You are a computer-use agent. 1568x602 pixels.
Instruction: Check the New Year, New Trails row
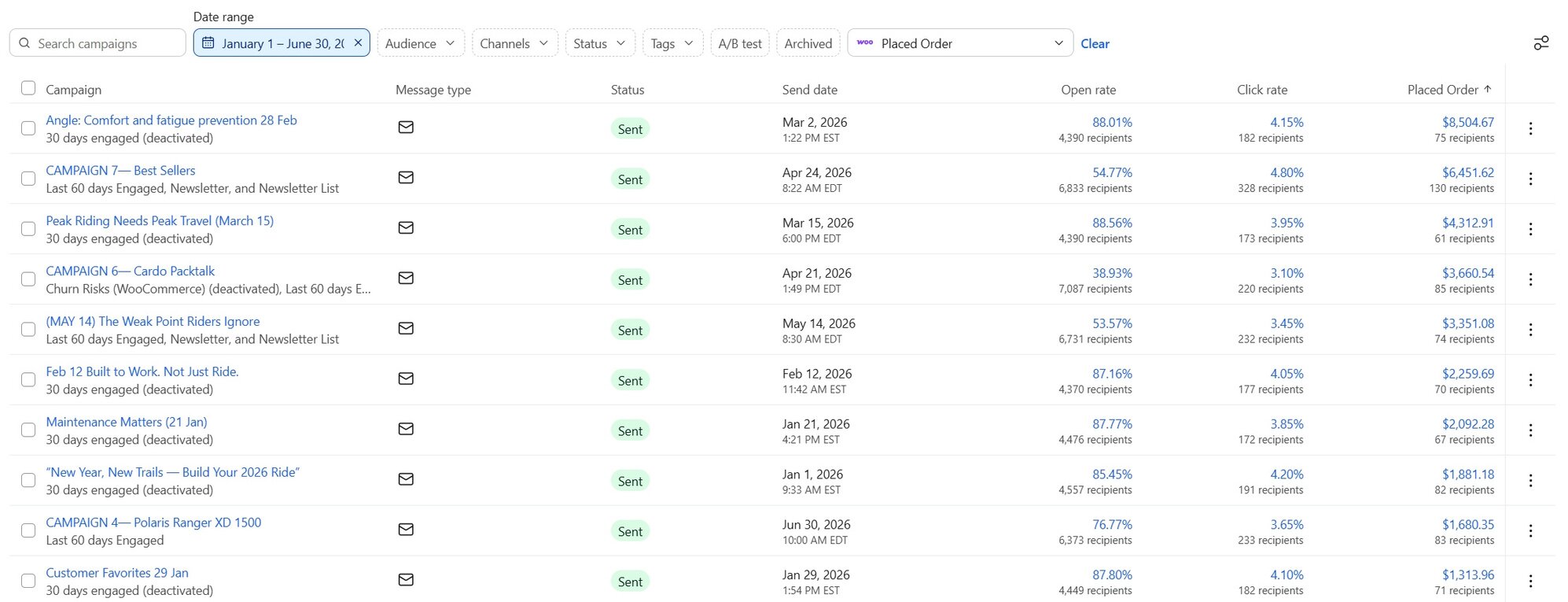click(x=28, y=481)
